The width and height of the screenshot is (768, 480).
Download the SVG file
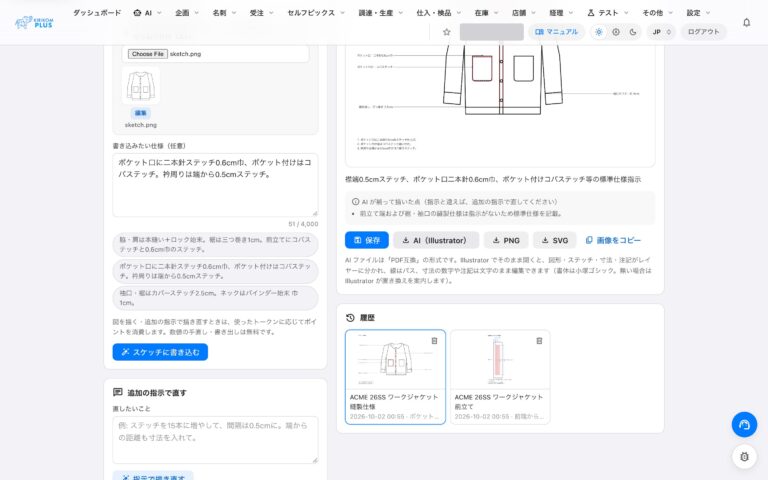tap(555, 240)
